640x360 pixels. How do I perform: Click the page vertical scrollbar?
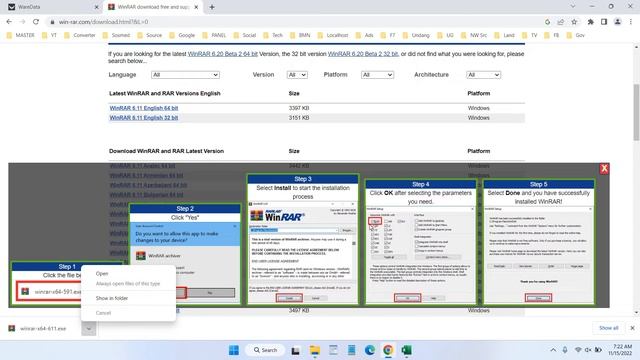pos(636,112)
